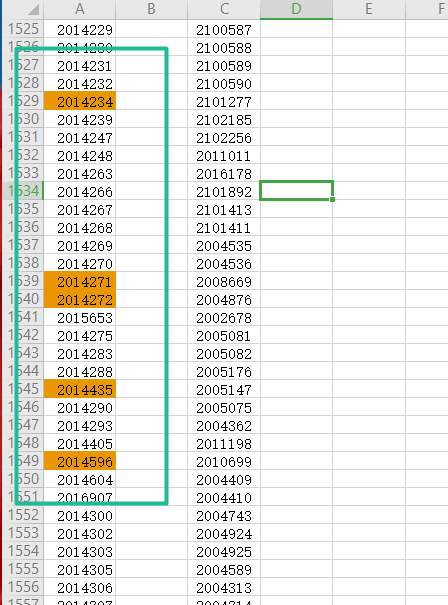Click cell containing 2101892
This screenshot has height=605, width=448.
click(224, 191)
